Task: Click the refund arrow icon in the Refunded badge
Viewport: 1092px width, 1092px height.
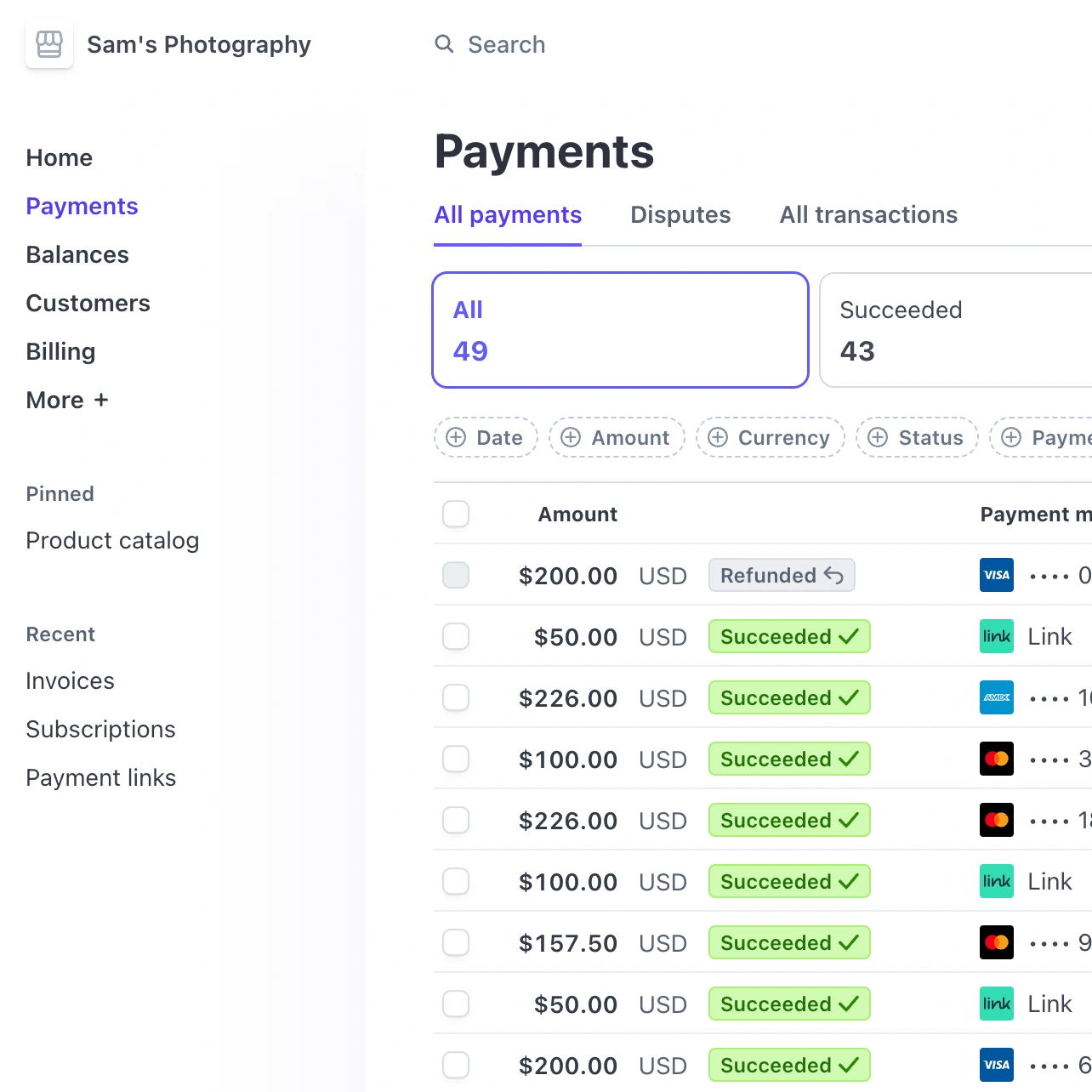Action: click(833, 576)
